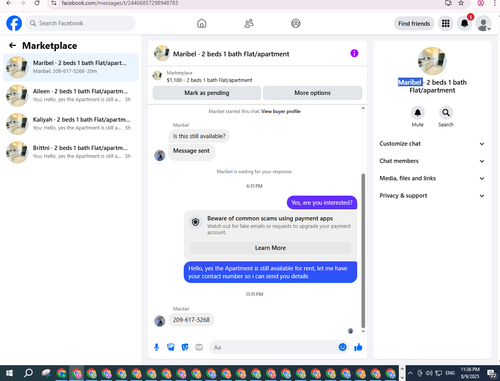Open Brittni conversation in the list
500x381 pixels.
coord(71,152)
